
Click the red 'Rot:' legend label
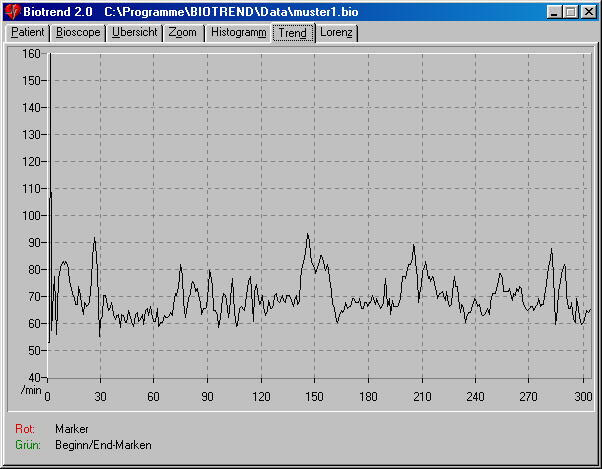click(x=25, y=429)
